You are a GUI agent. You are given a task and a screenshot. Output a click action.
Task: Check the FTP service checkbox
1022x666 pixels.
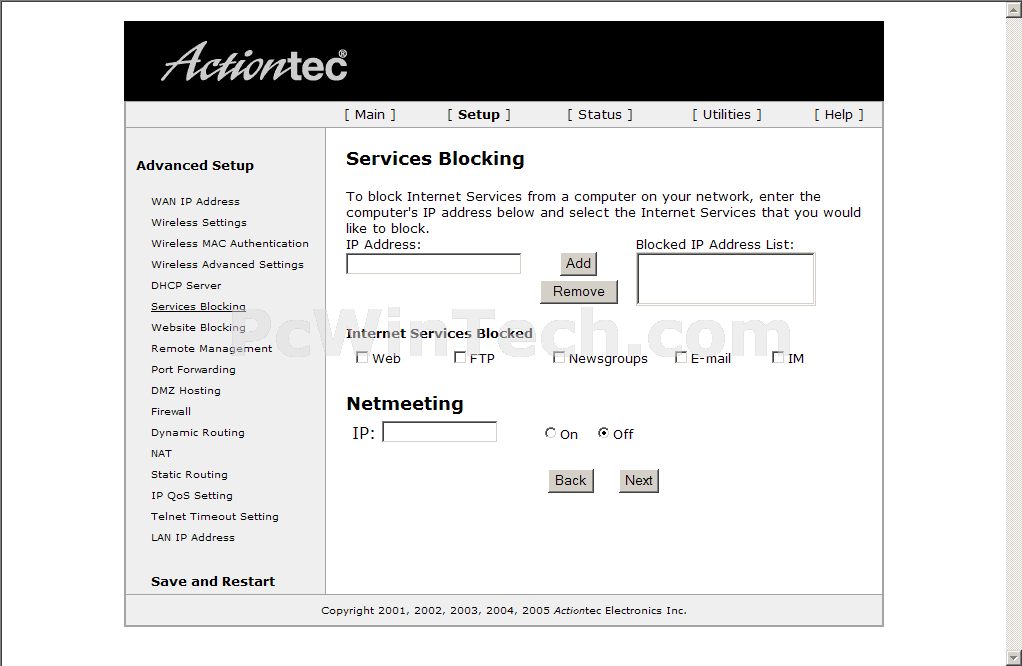[x=460, y=358]
